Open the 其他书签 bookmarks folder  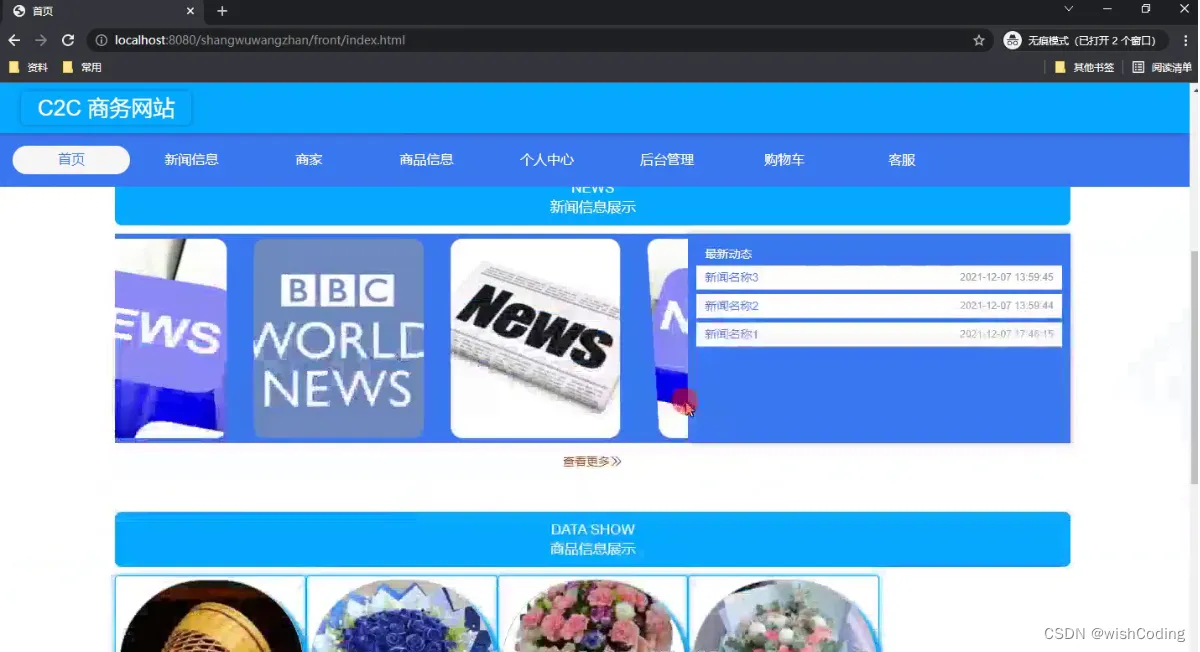click(1084, 67)
